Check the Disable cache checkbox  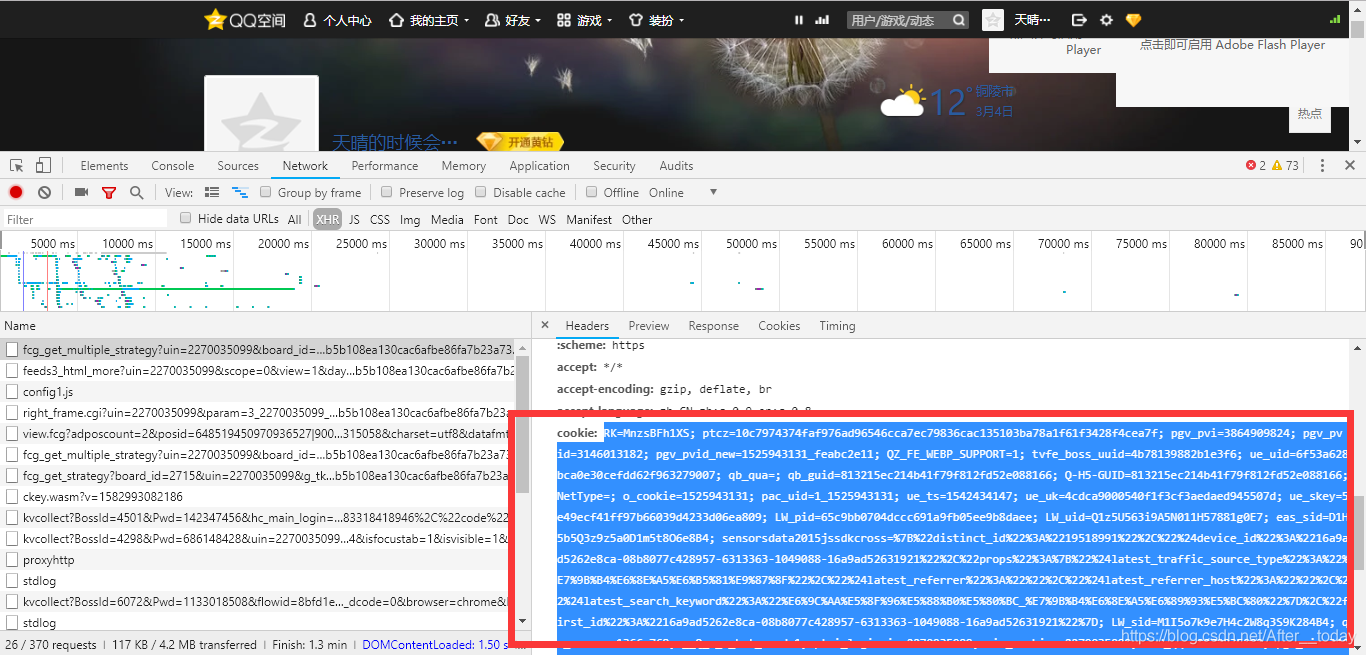click(481, 192)
